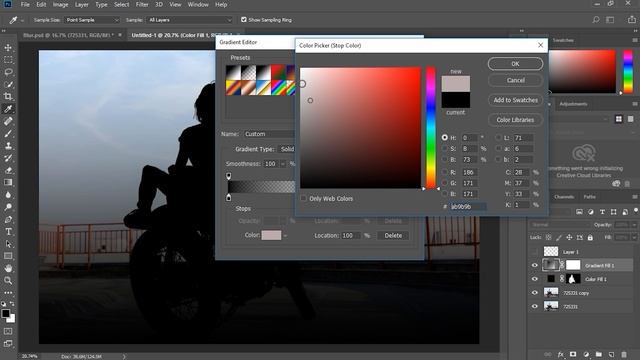Open Color Libraries button
Viewport: 640px width, 360px height.
click(516, 120)
